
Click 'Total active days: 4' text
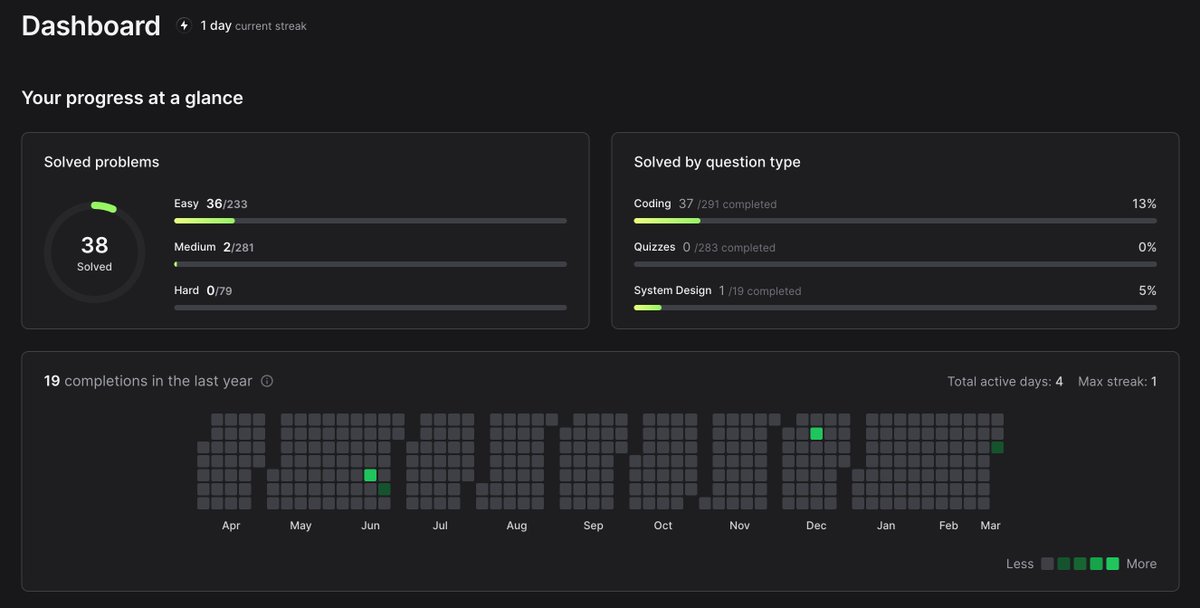(1005, 382)
